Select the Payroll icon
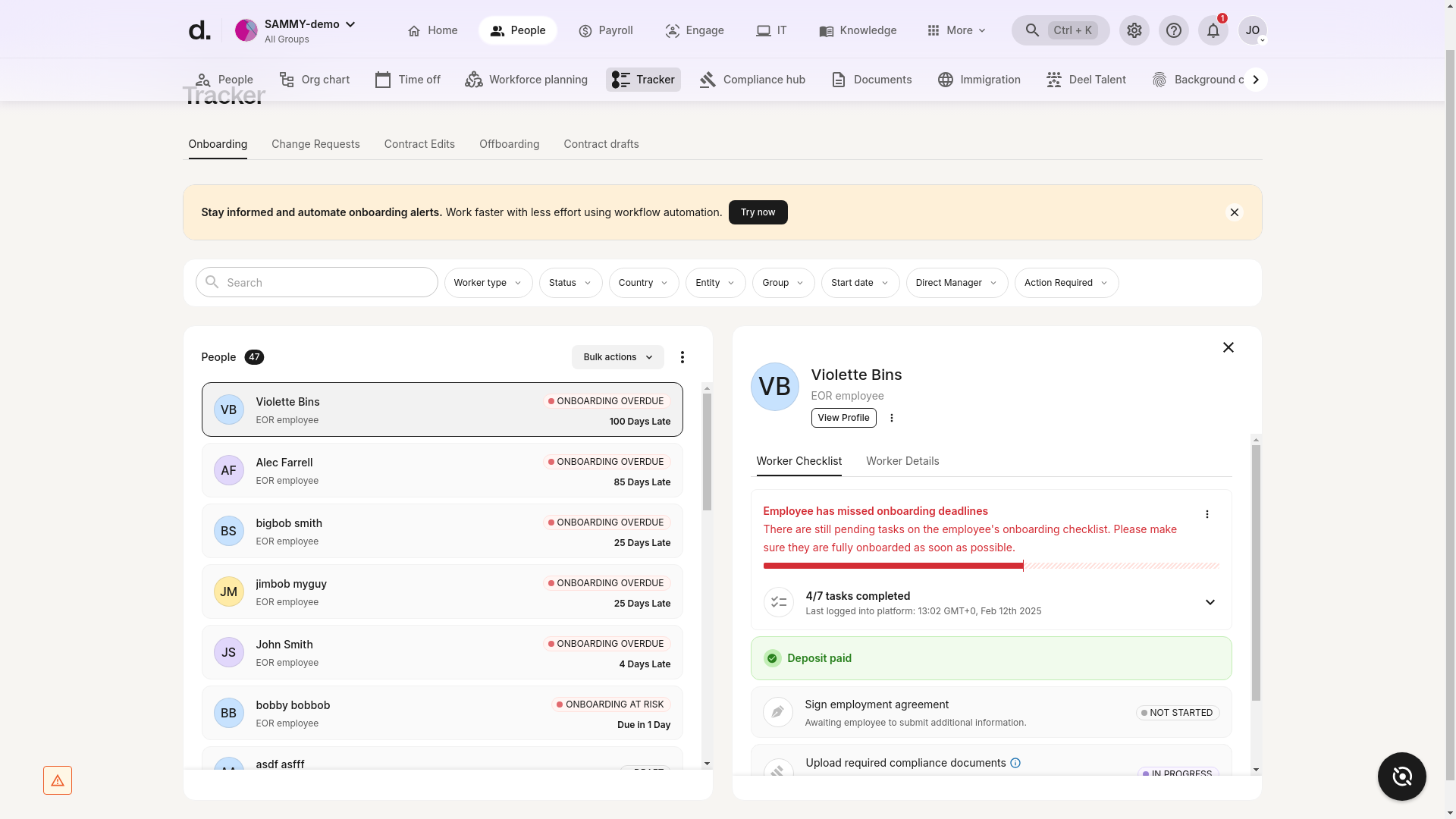 click(585, 30)
